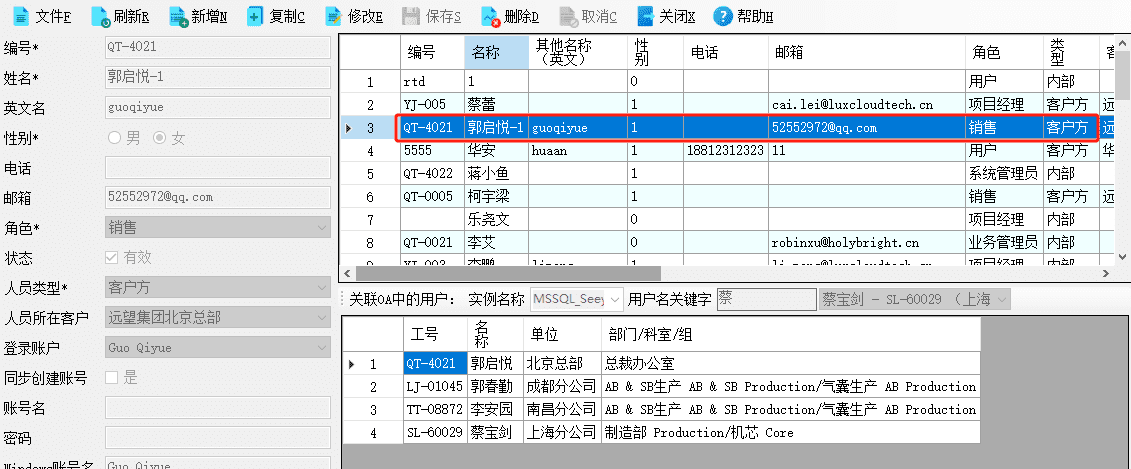Enable the 同步创建账号 checkbox

click(x=112, y=377)
